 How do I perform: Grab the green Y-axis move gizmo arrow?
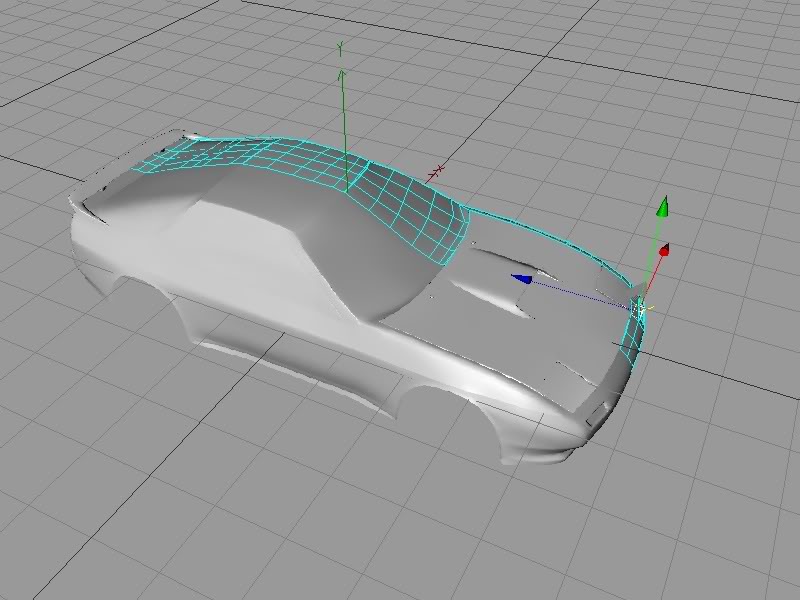click(660, 207)
